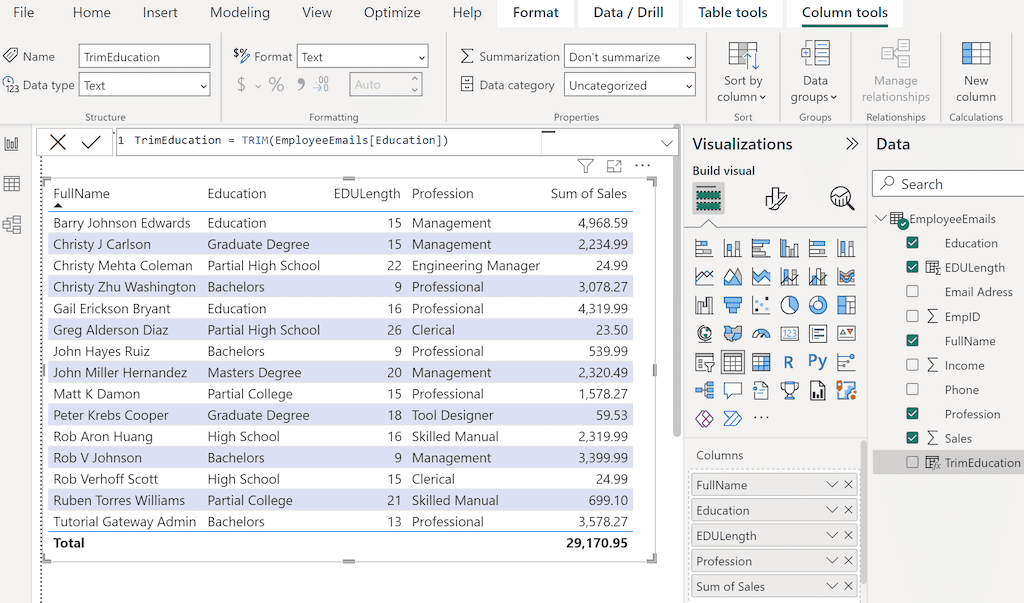Select the gauge visual icon
1024x603 pixels.
click(761, 334)
